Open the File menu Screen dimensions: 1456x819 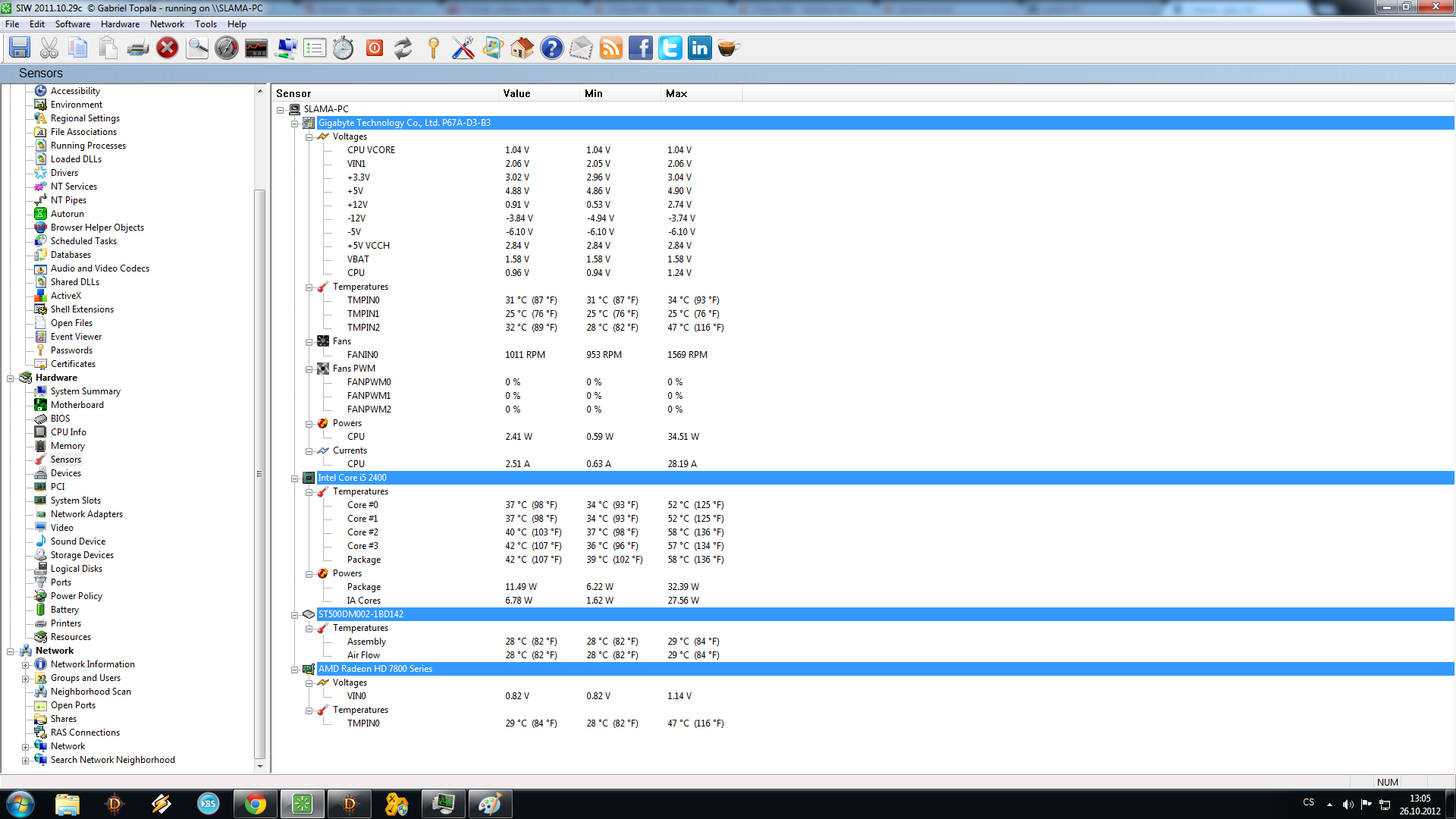[12, 24]
